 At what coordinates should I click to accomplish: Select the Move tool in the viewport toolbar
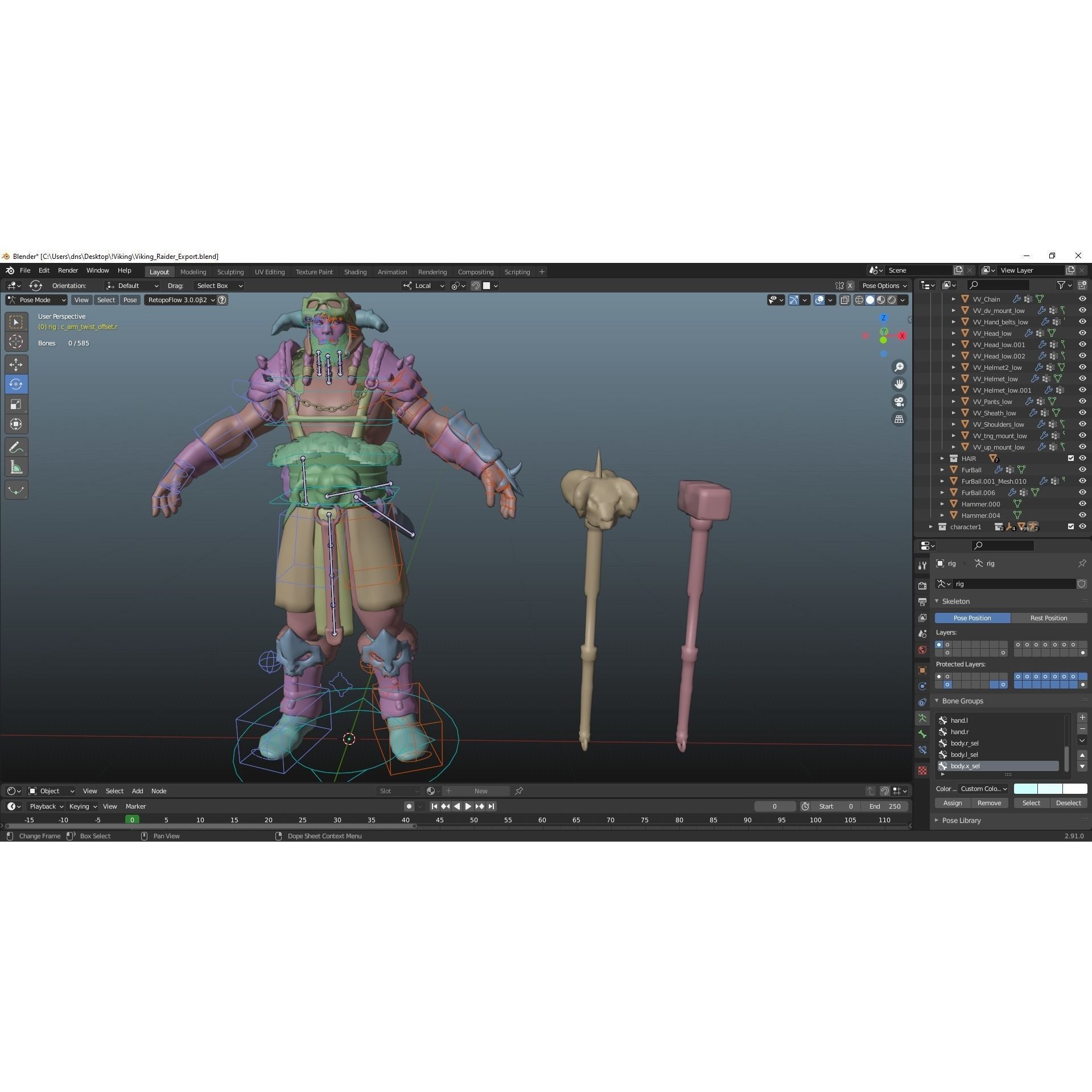coord(16,364)
